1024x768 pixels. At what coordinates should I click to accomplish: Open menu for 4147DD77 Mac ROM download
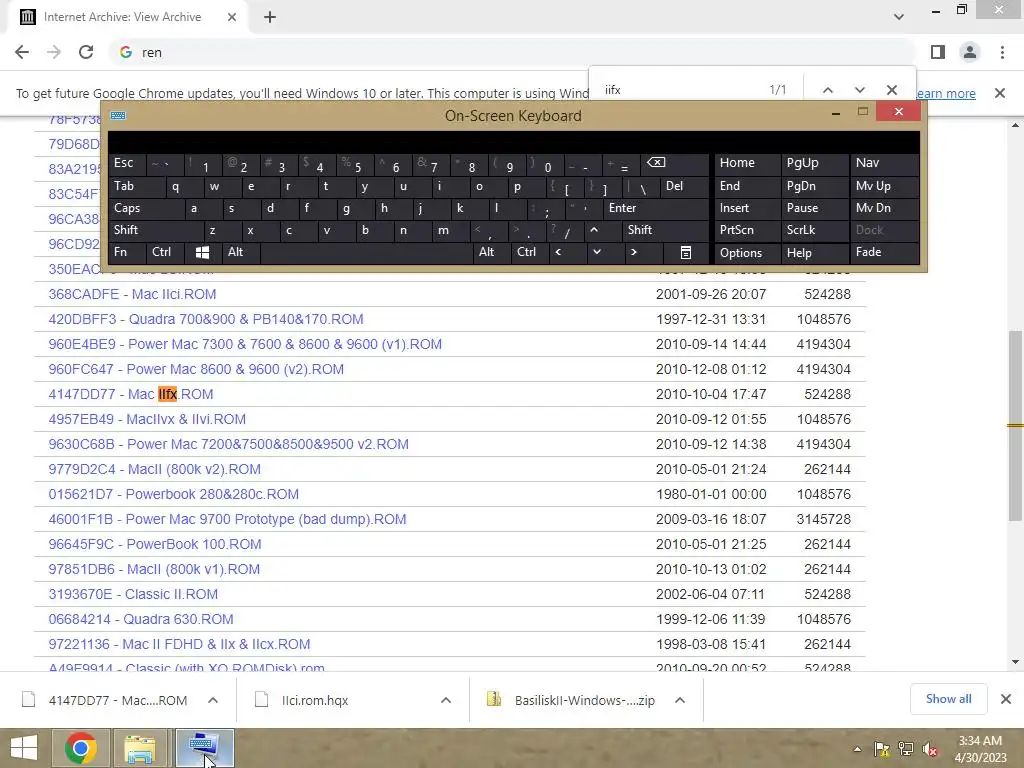click(213, 700)
